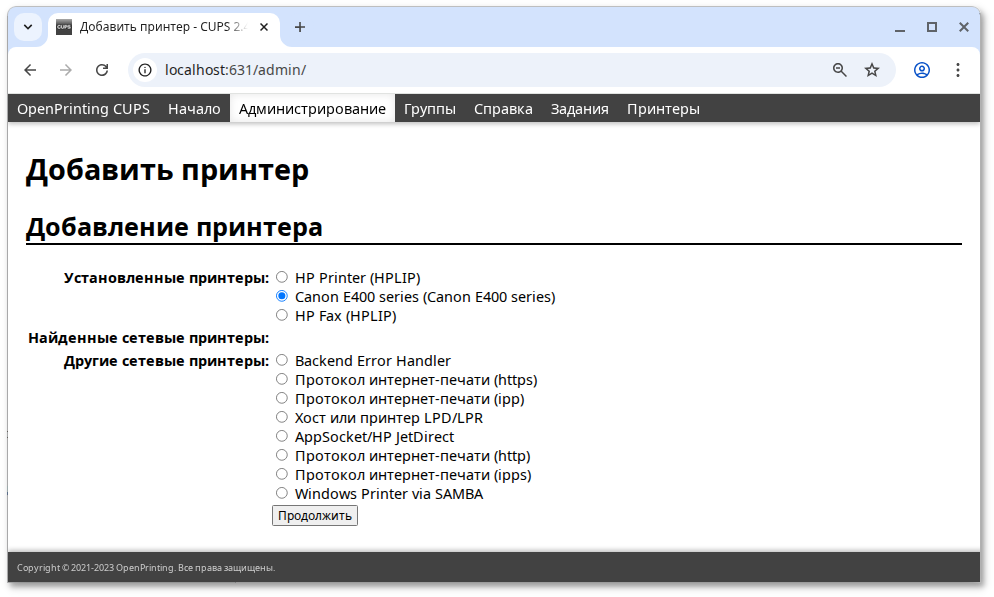The height and width of the screenshot is (597, 994).
Task: Reload the current page
Action: point(101,70)
